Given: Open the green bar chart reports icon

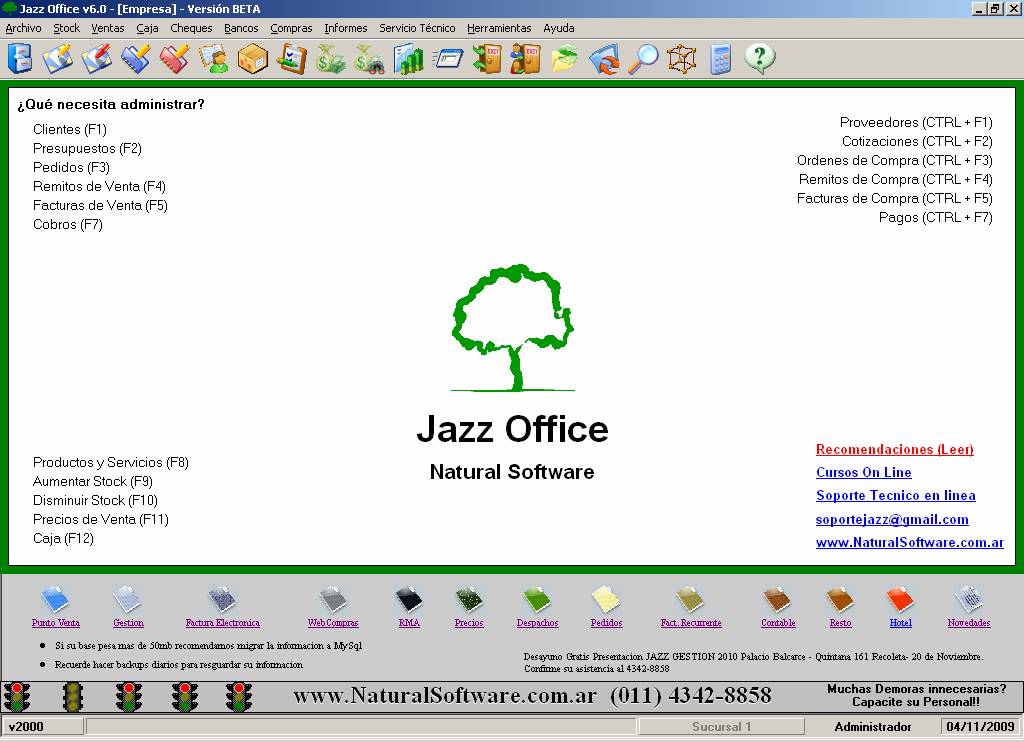Looking at the screenshot, I should pyautogui.click(x=408, y=59).
